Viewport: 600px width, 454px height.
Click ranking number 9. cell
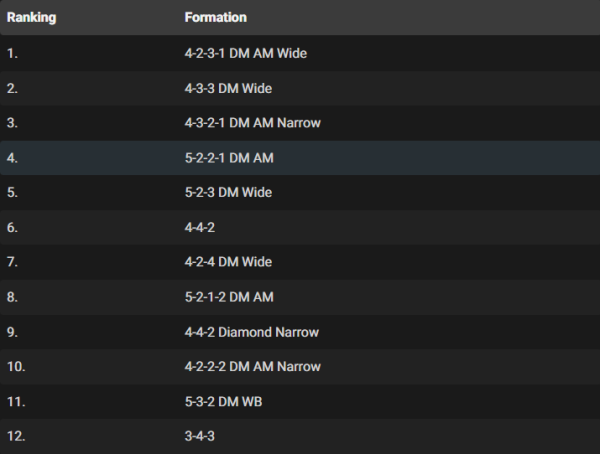12,332
